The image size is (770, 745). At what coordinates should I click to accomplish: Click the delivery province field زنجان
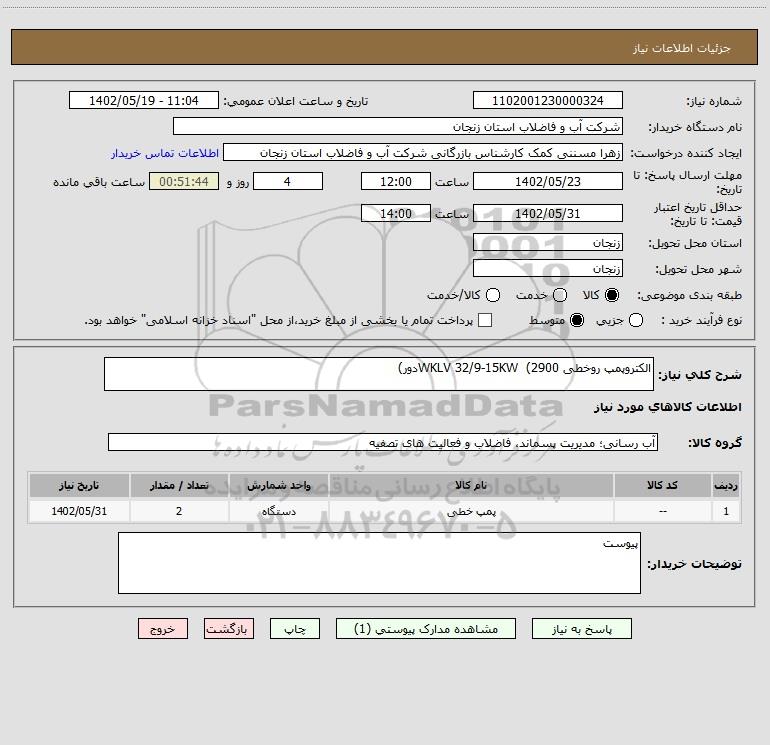pyautogui.click(x=548, y=243)
